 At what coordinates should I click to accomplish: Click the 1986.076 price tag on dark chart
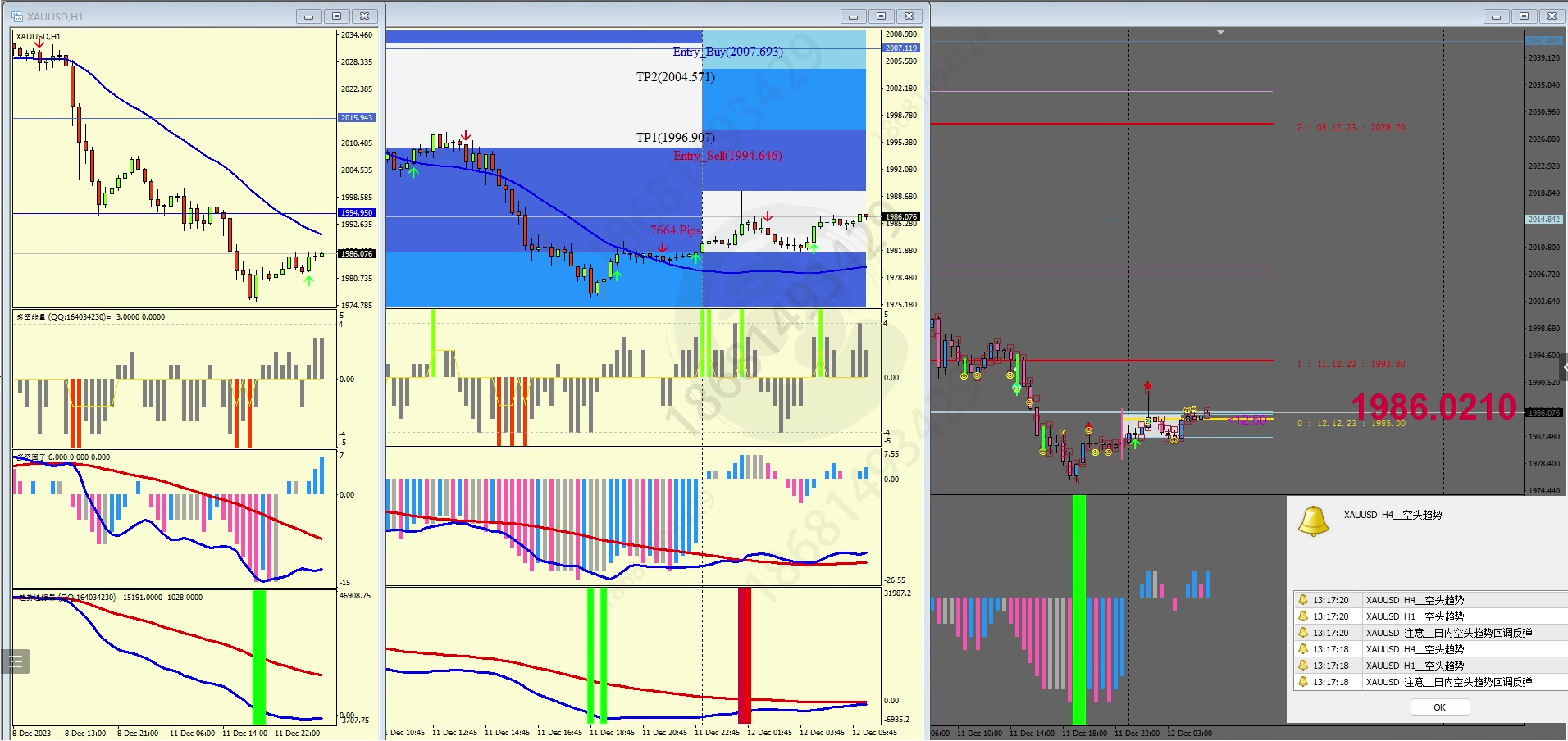(x=1544, y=413)
